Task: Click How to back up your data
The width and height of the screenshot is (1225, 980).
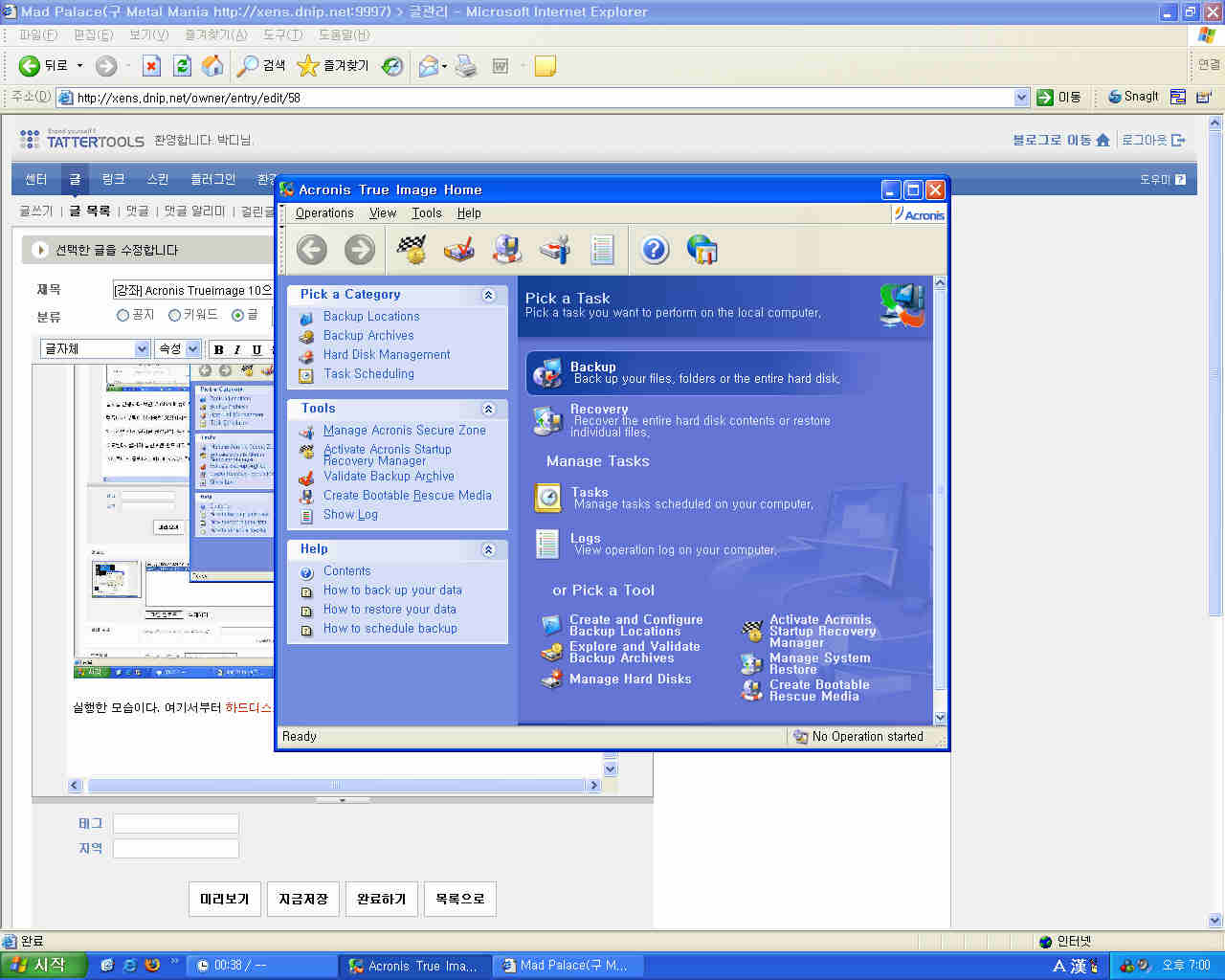Action: click(x=392, y=590)
